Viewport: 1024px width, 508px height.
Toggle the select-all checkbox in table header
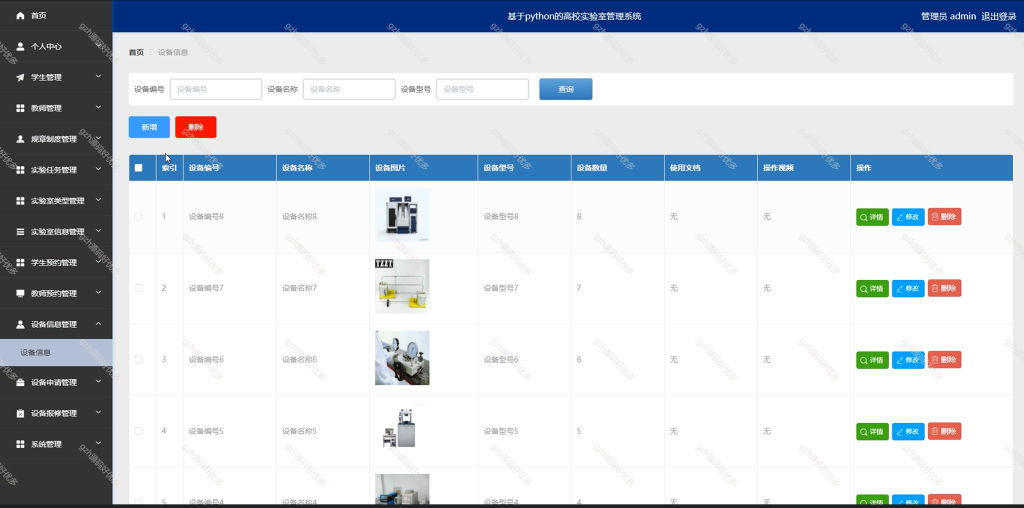point(138,168)
